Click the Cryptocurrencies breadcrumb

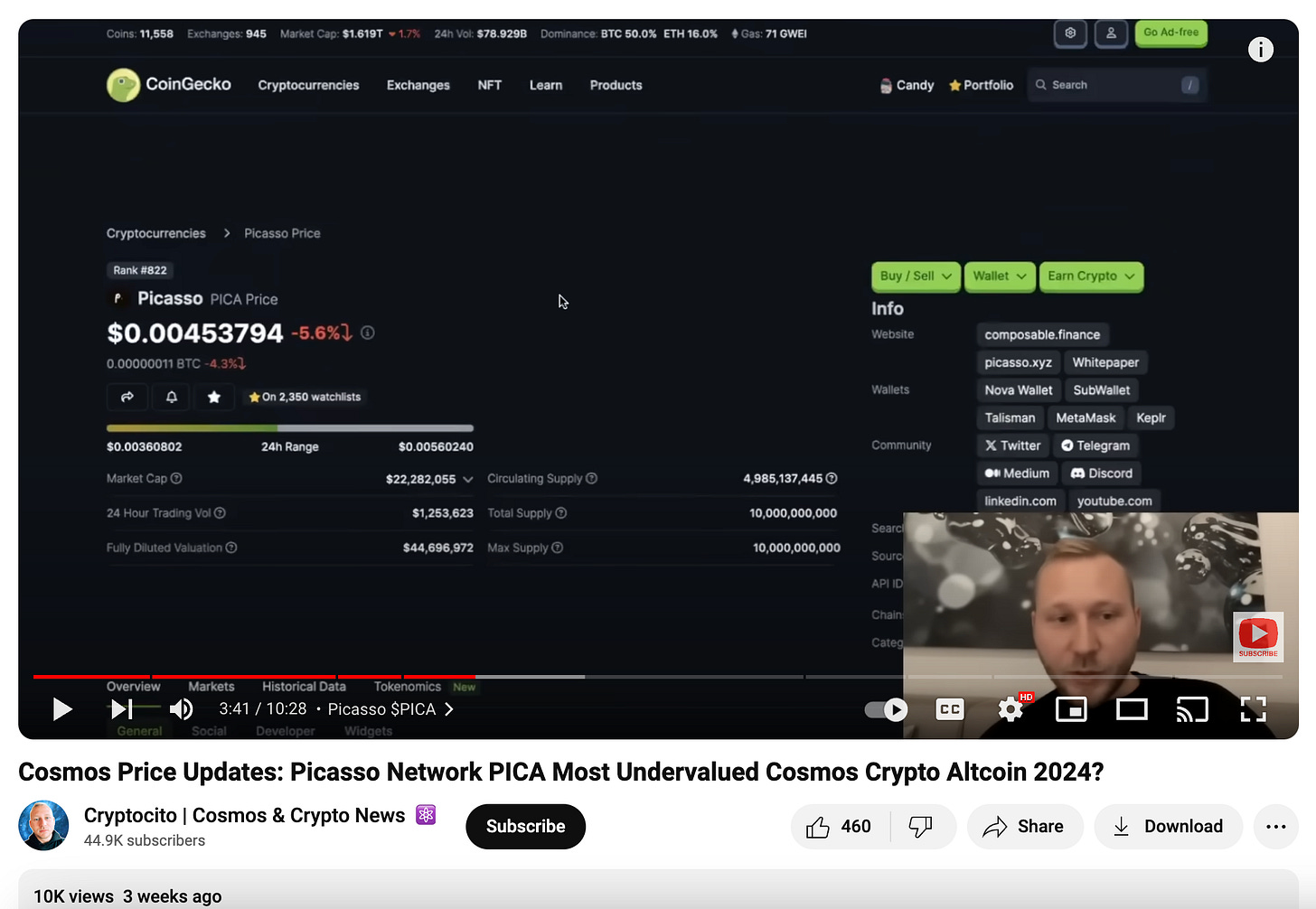tap(156, 233)
